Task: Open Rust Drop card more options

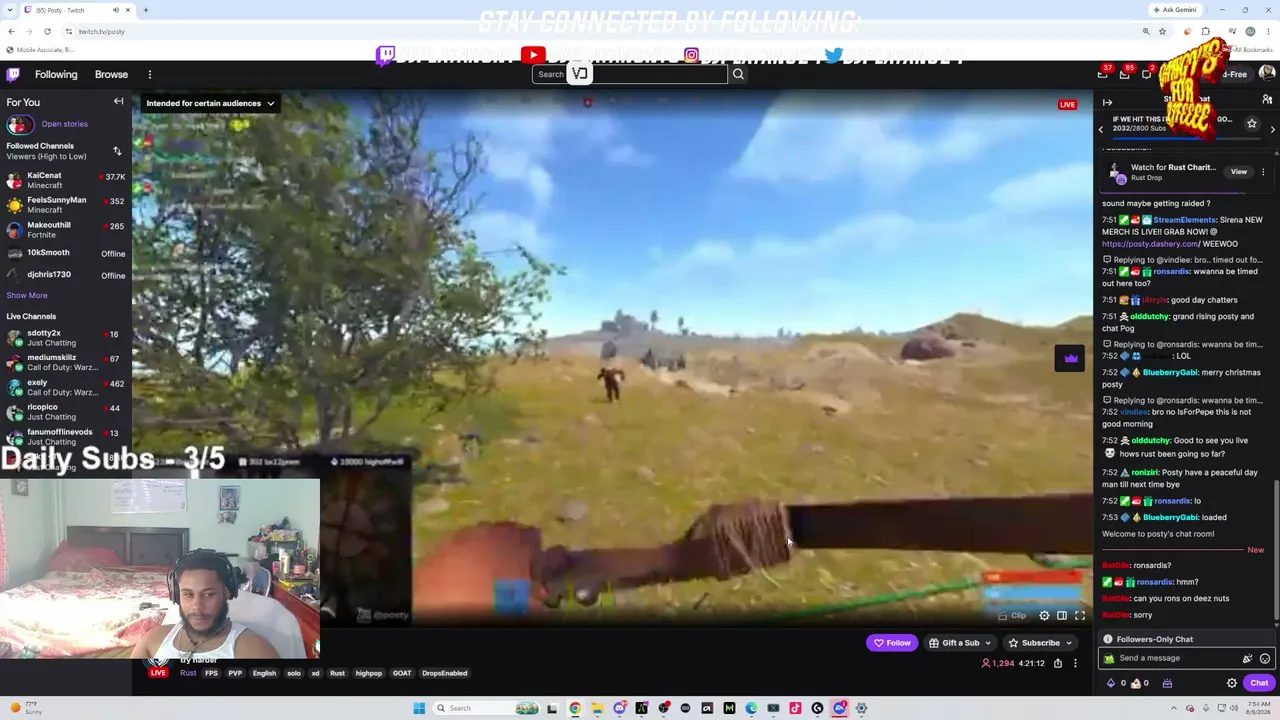Action: point(1263,172)
